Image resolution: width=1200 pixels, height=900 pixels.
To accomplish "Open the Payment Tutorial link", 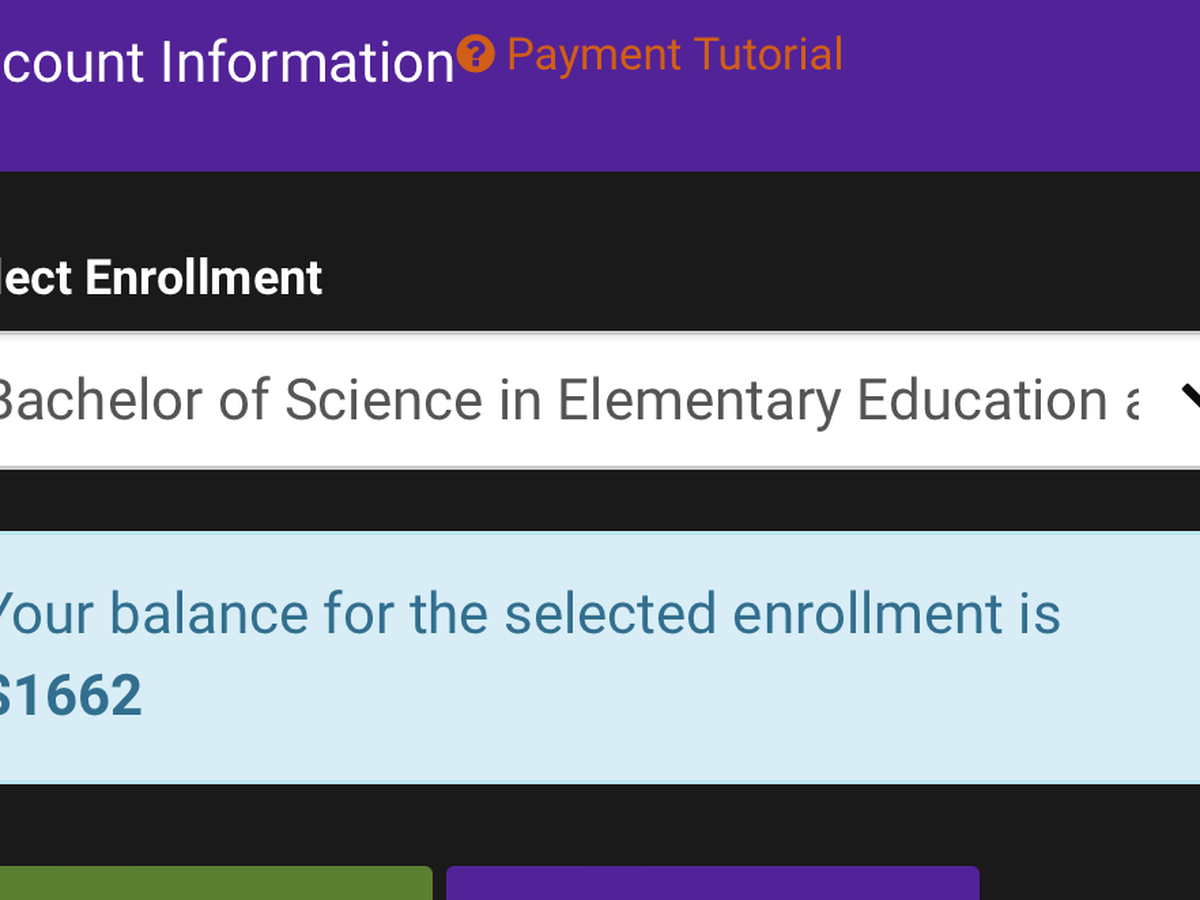I will point(674,54).
